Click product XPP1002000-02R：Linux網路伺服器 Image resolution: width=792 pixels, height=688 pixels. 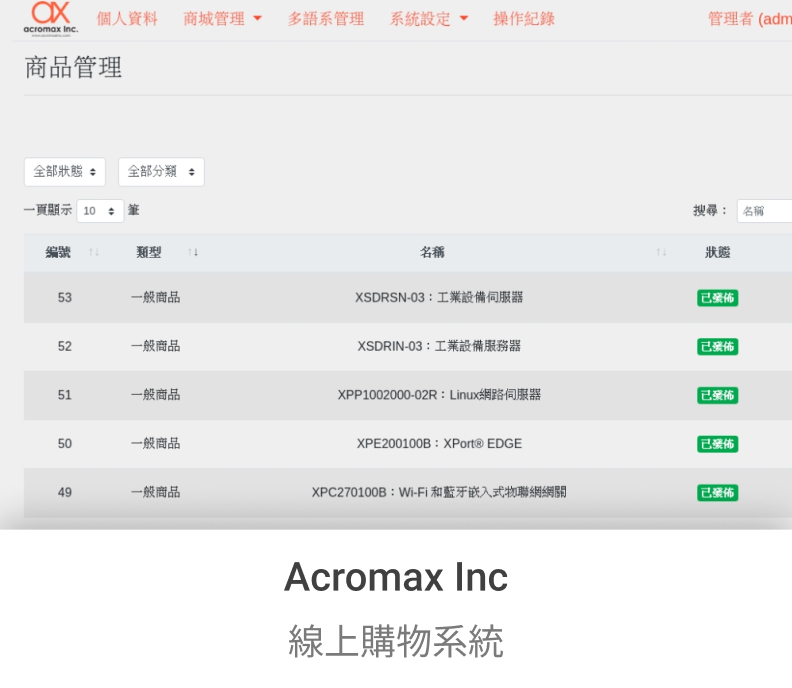pos(439,395)
